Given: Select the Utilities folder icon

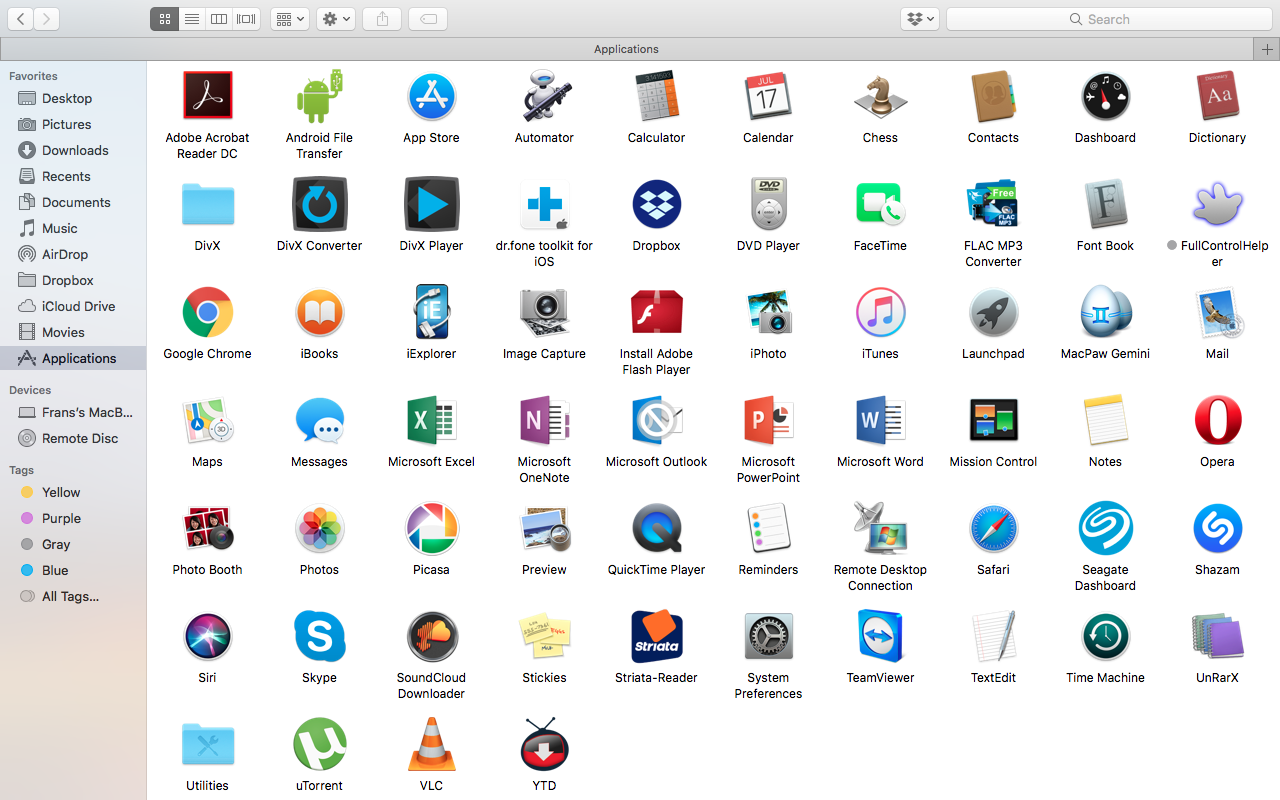Looking at the screenshot, I should (207, 744).
